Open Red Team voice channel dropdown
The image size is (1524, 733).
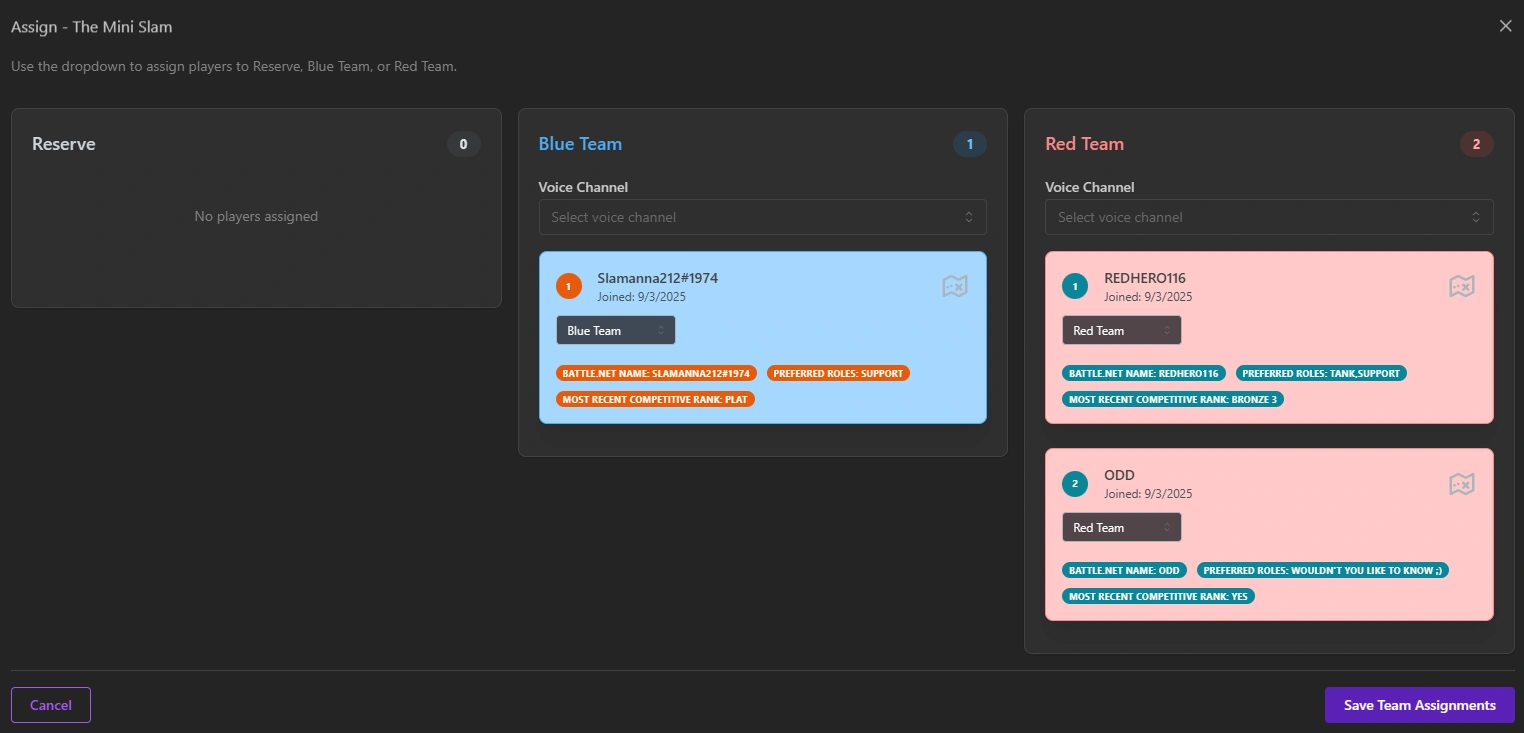1268,217
